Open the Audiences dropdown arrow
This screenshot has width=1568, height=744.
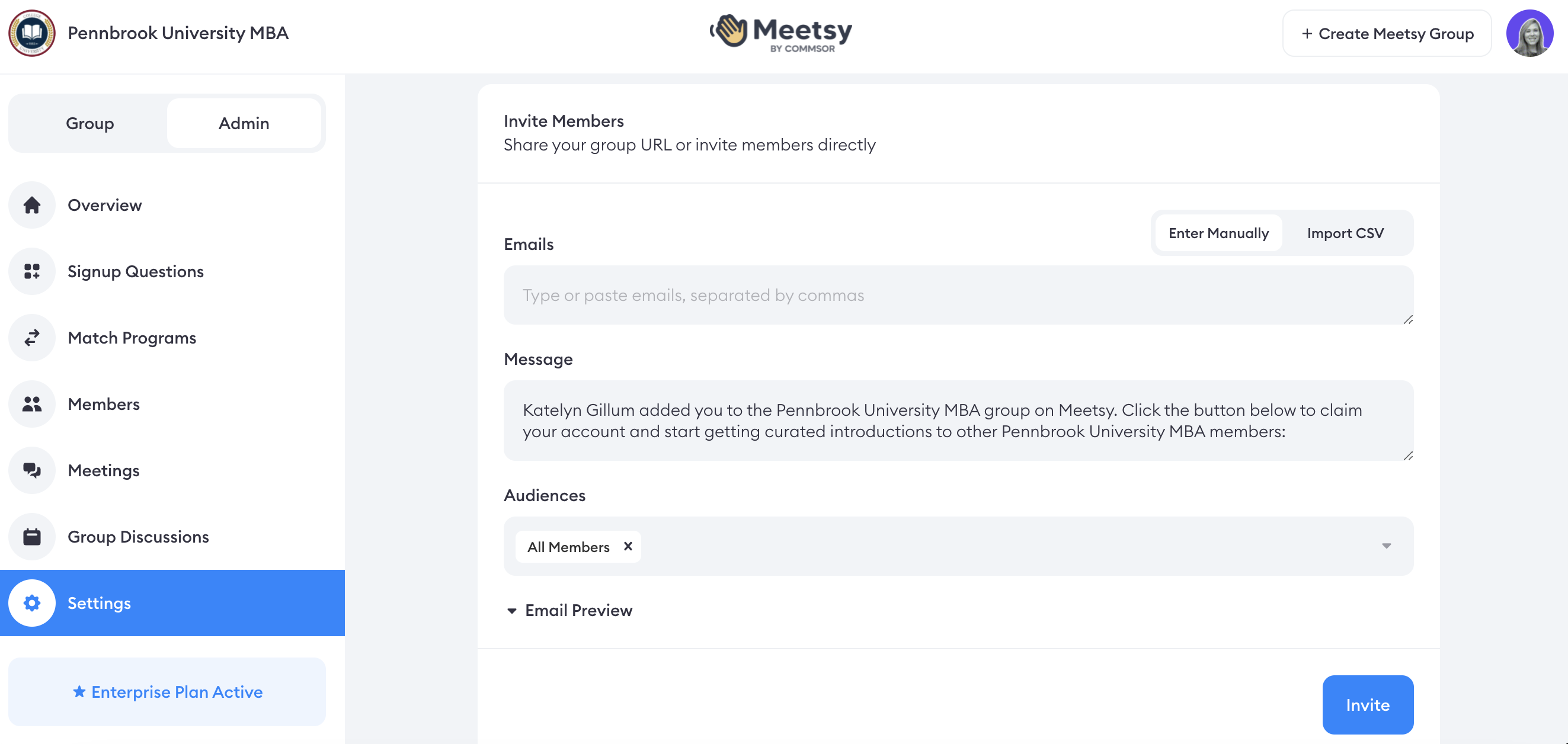pyautogui.click(x=1386, y=546)
